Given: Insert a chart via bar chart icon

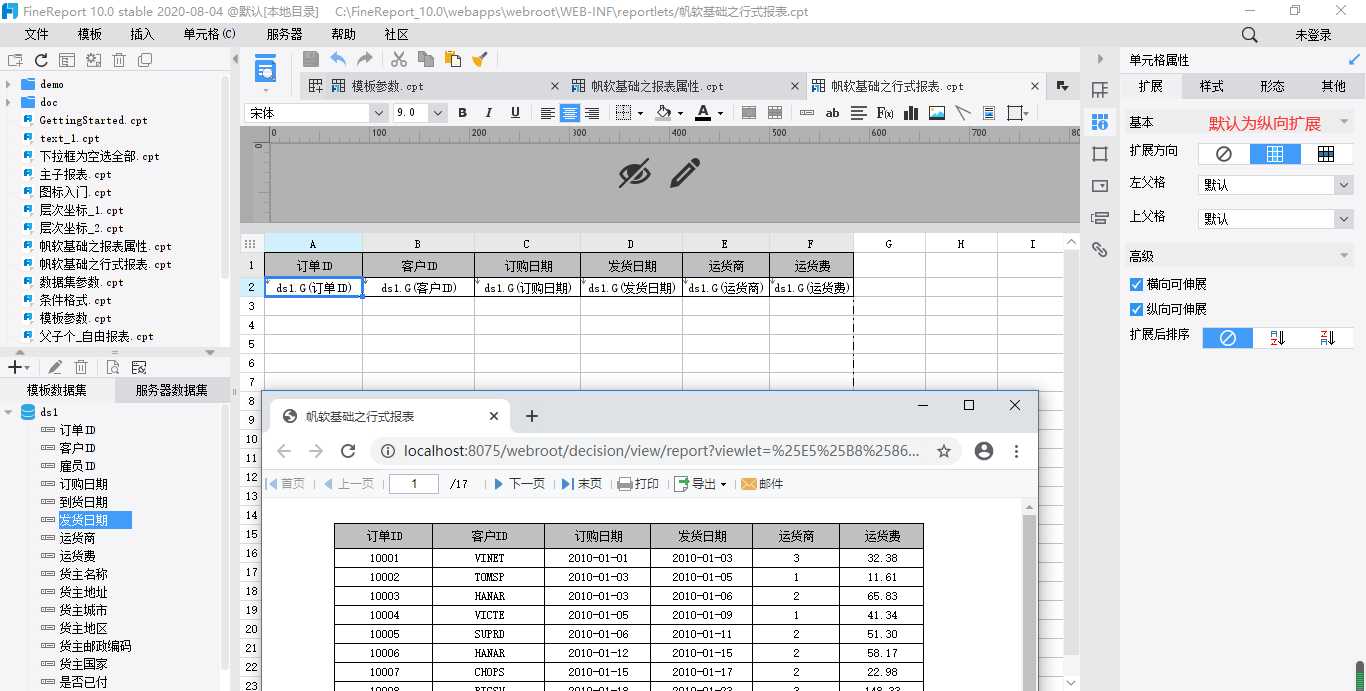Looking at the screenshot, I should point(911,113).
